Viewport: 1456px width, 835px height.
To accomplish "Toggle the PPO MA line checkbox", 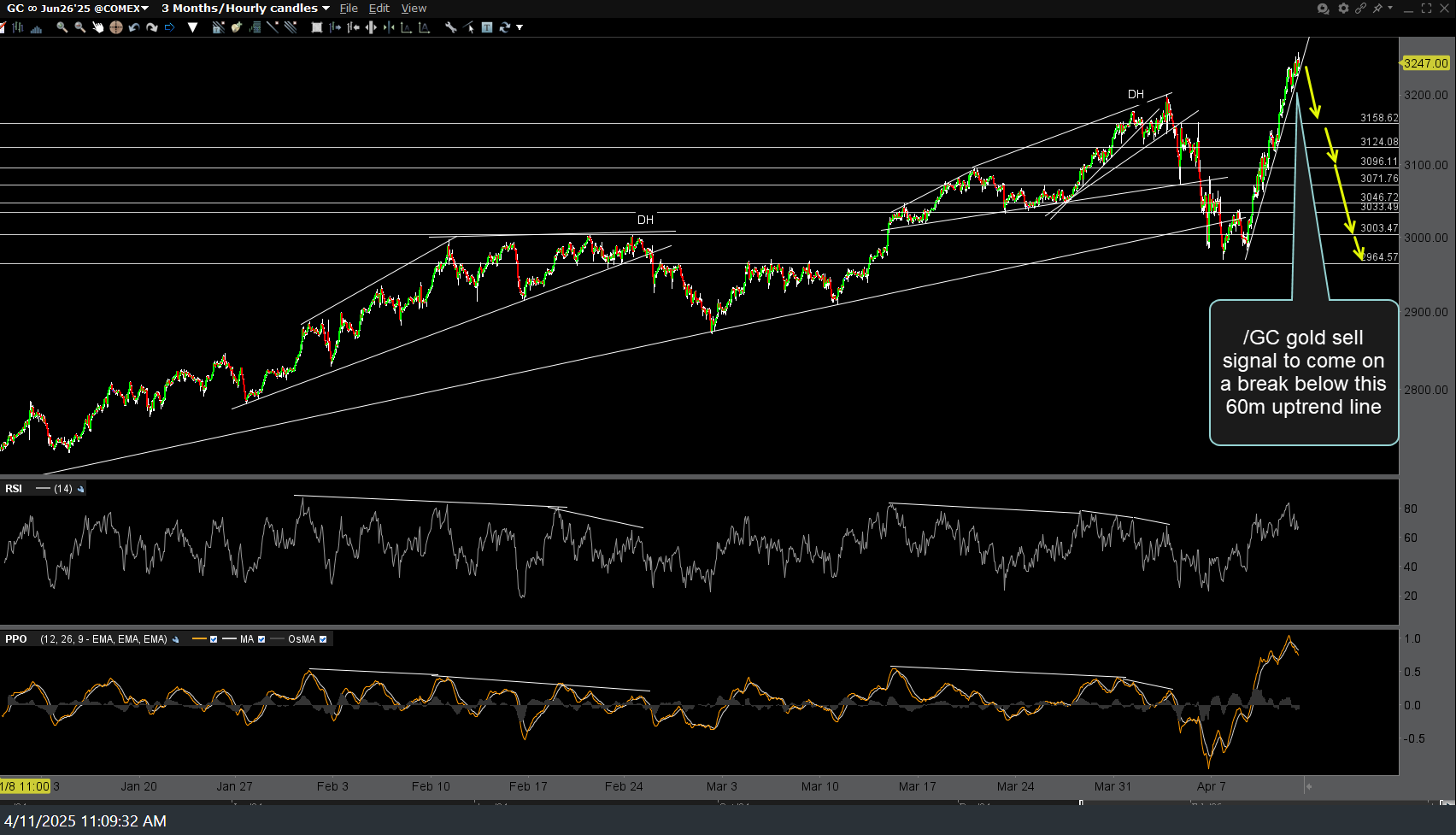I will point(261,639).
